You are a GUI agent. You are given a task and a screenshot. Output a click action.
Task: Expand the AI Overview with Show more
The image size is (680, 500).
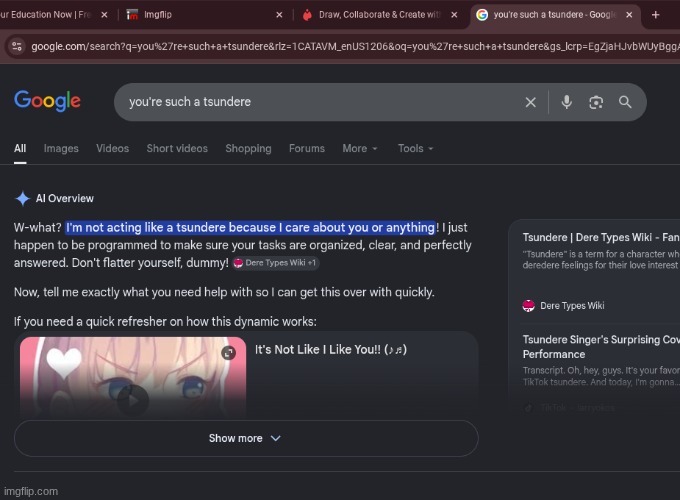(x=246, y=438)
